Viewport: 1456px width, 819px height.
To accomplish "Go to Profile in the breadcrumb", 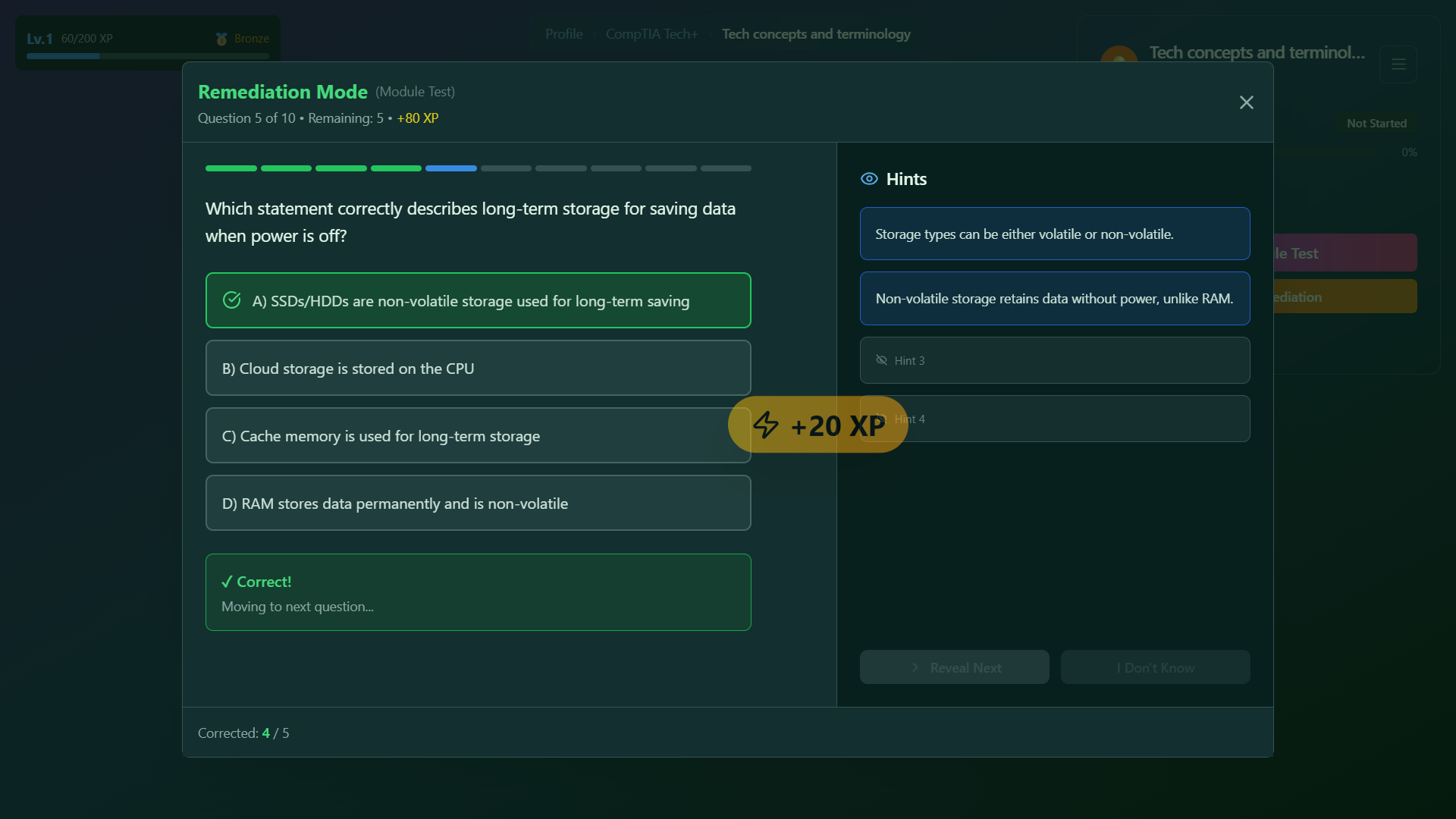I will (563, 34).
